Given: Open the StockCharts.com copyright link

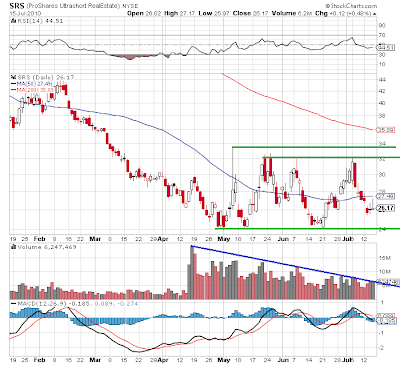Looking at the screenshot, I should [351, 6].
